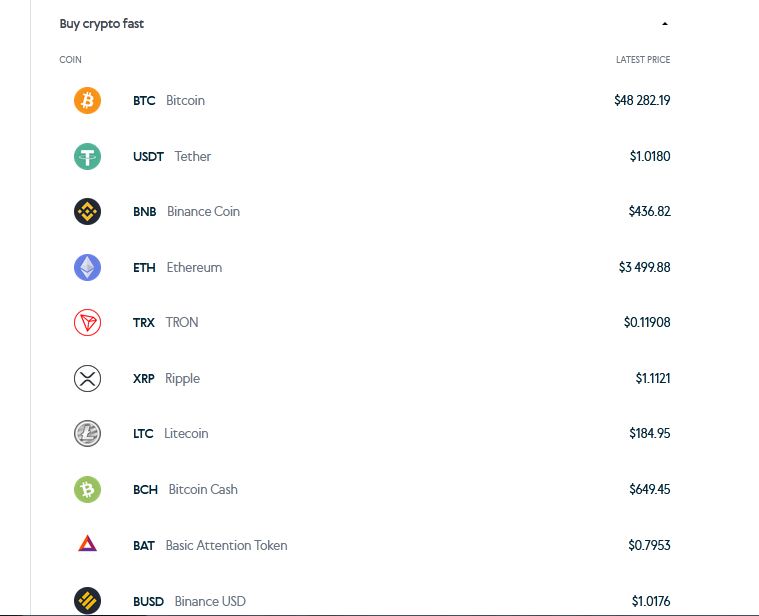Click the orange Bitcoin coin icon

pyautogui.click(x=87, y=100)
